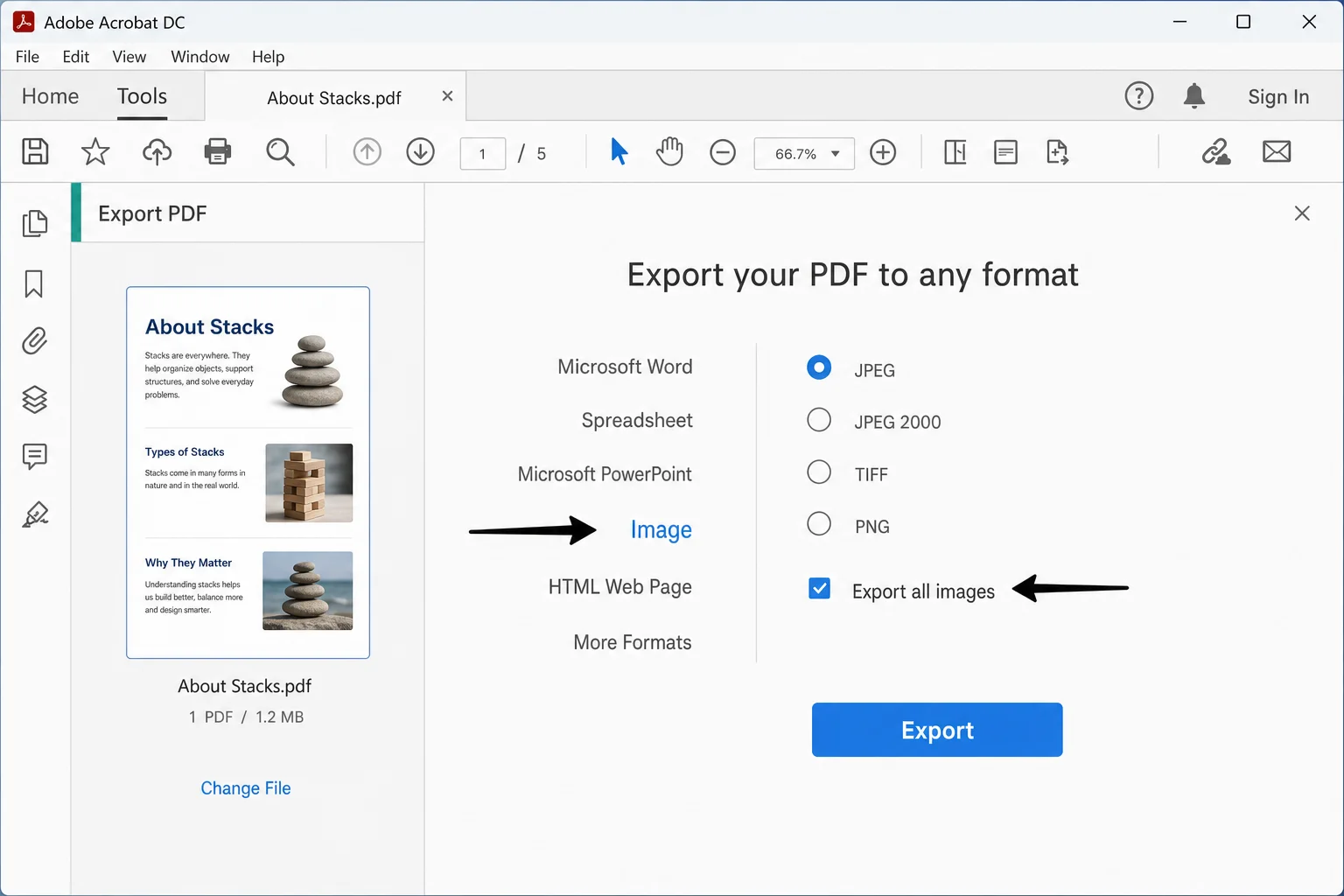The height and width of the screenshot is (896, 1344).
Task: Choose the More Formats option
Action: 633,642
